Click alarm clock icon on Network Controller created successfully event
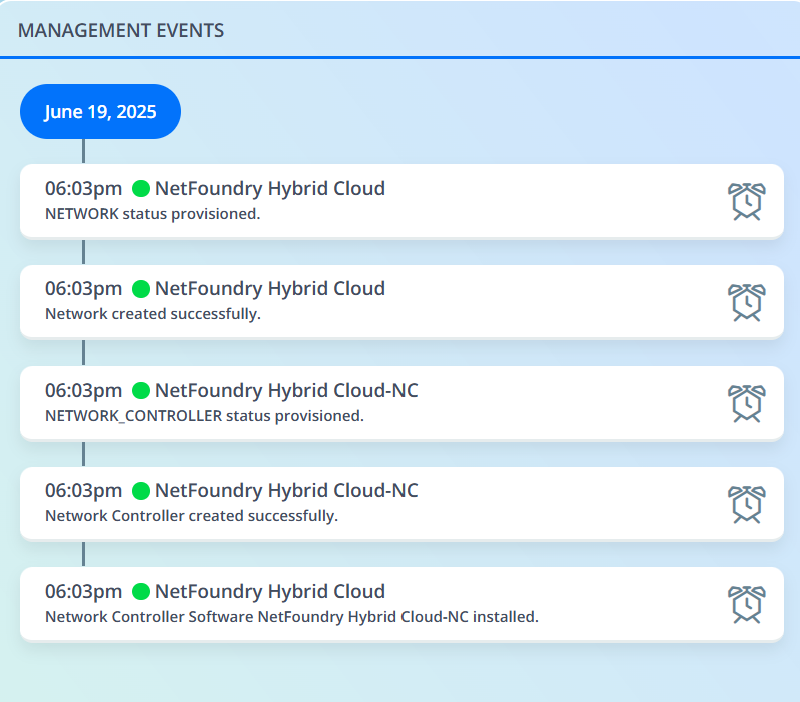This screenshot has width=800, height=702. click(x=747, y=504)
